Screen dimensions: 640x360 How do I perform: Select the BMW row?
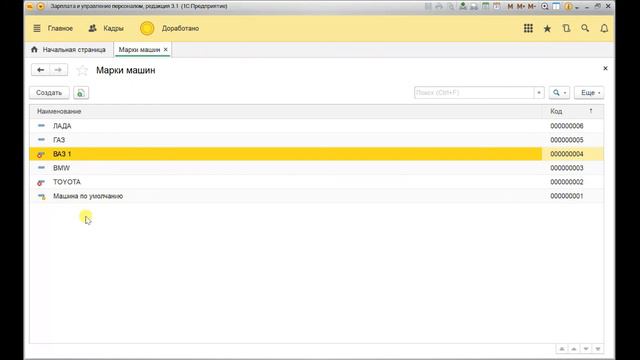tap(316, 168)
